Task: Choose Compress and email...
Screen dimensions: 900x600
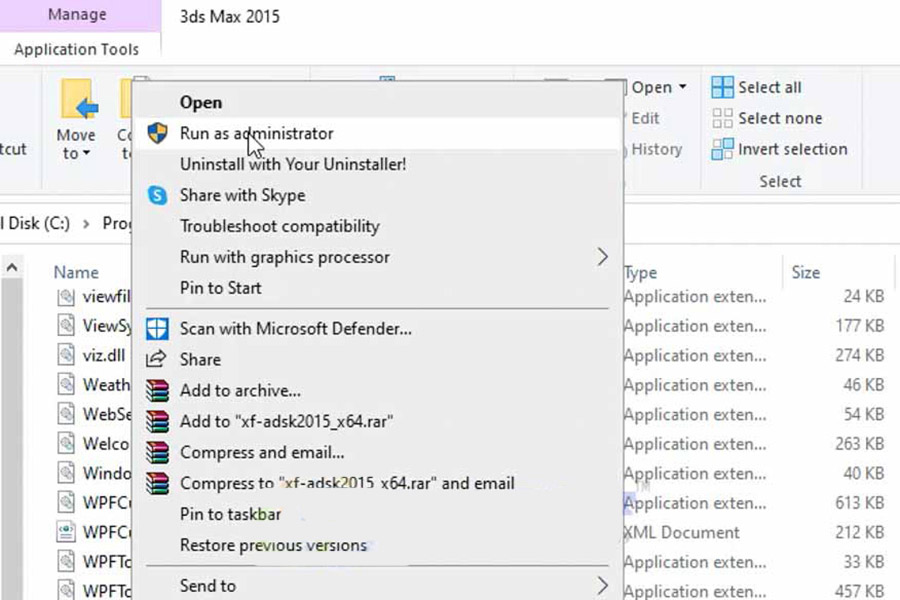Action: pyautogui.click(x=378, y=452)
